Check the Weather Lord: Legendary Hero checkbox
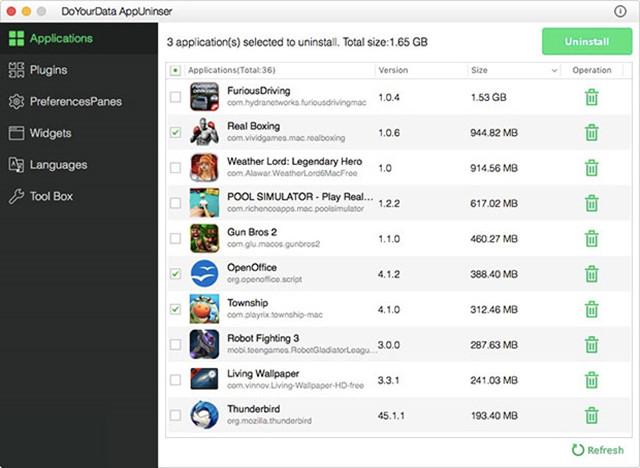The width and height of the screenshot is (640, 468). pos(176,167)
